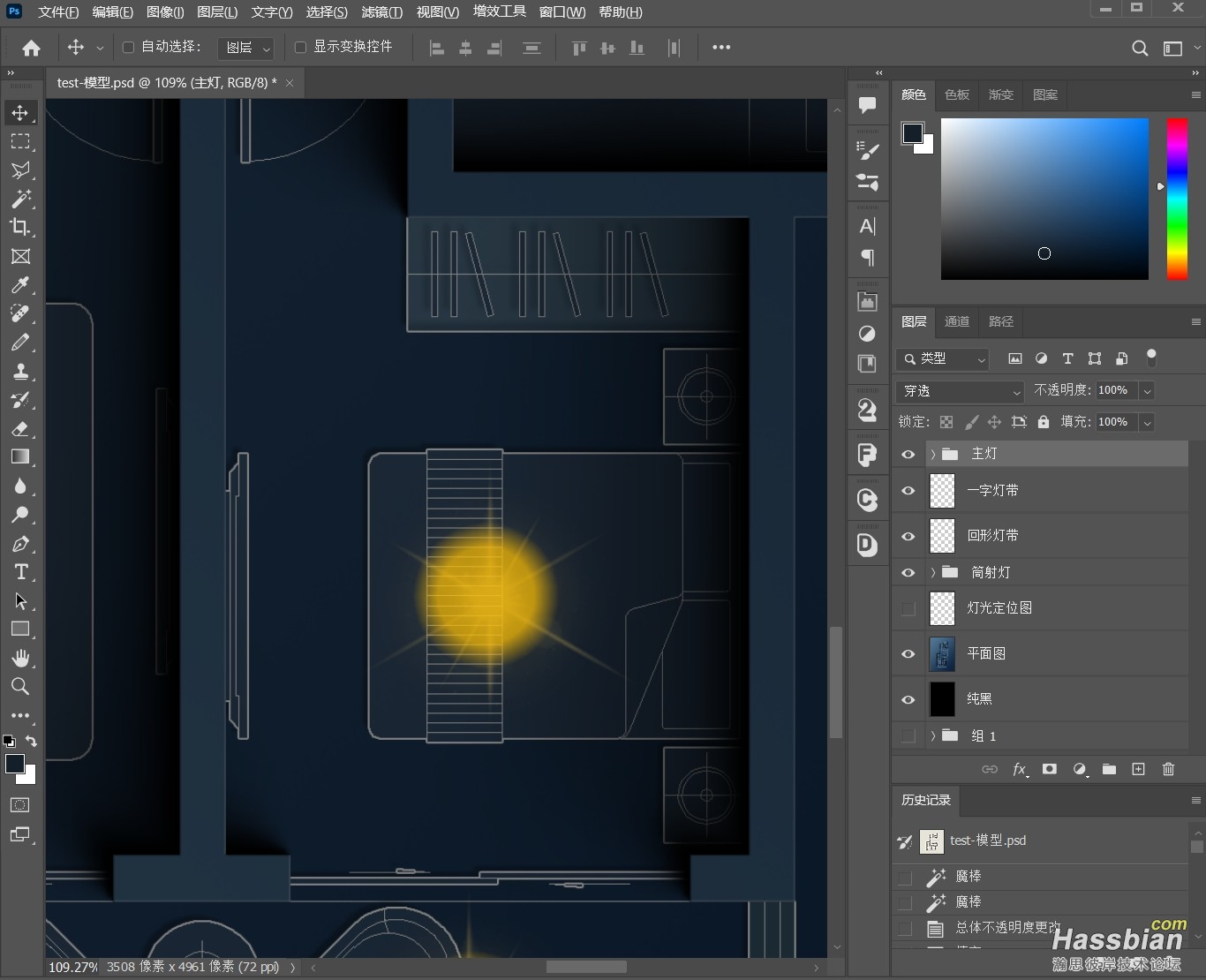1206x980 pixels.
Task: Create a new layer with plus icon
Action: 1138,769
